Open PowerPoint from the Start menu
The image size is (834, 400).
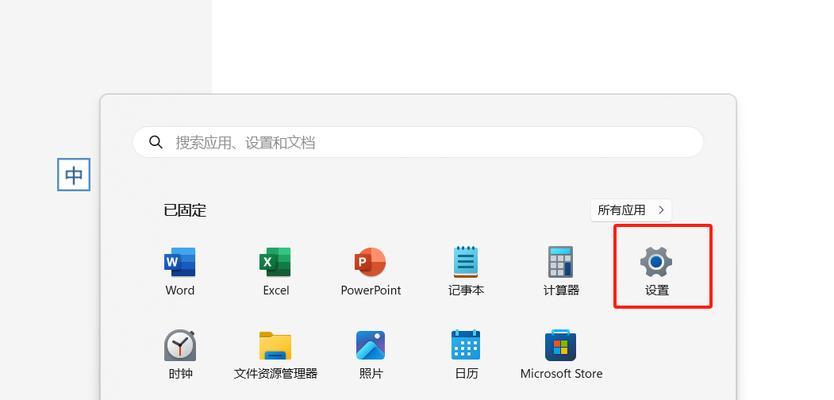pyautogui.click(x=371, y=271)
